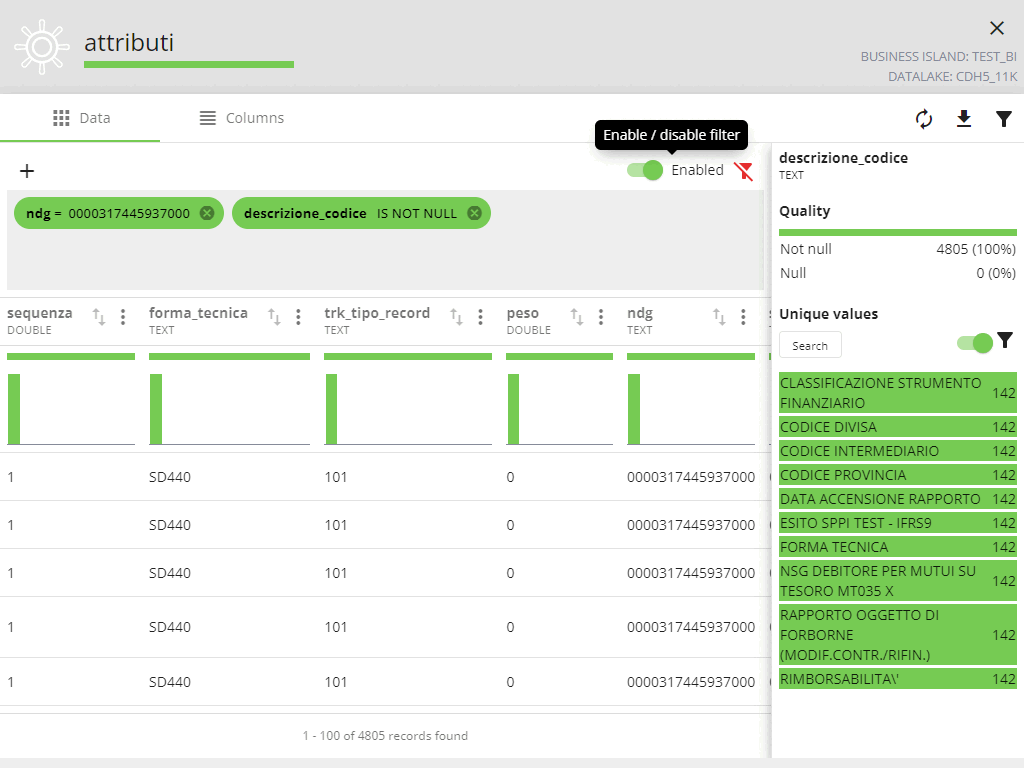The width and height of the screenshot is (1024, 768).
Task: Select the Data tab
Action: point(81,118)
